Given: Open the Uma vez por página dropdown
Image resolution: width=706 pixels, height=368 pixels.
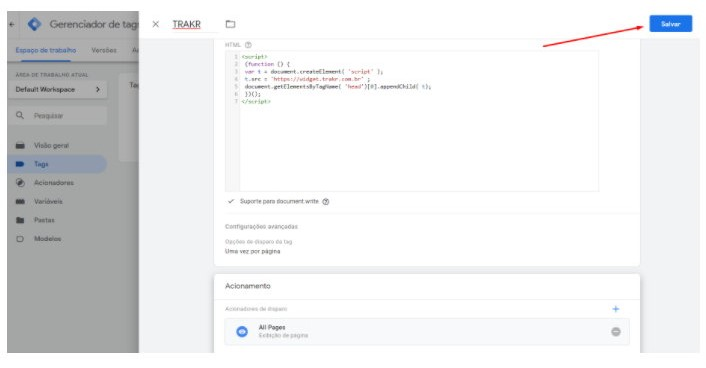Looking at the screenshot, I should point(253,251).
